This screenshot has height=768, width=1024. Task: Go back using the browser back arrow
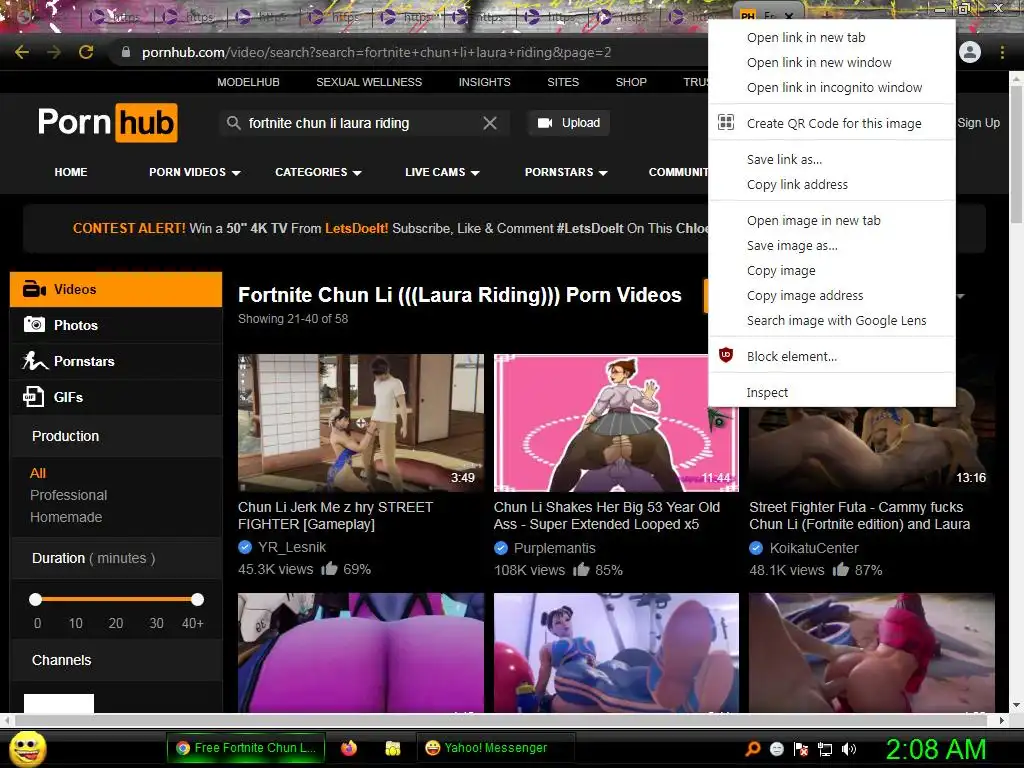pos(22,52)
